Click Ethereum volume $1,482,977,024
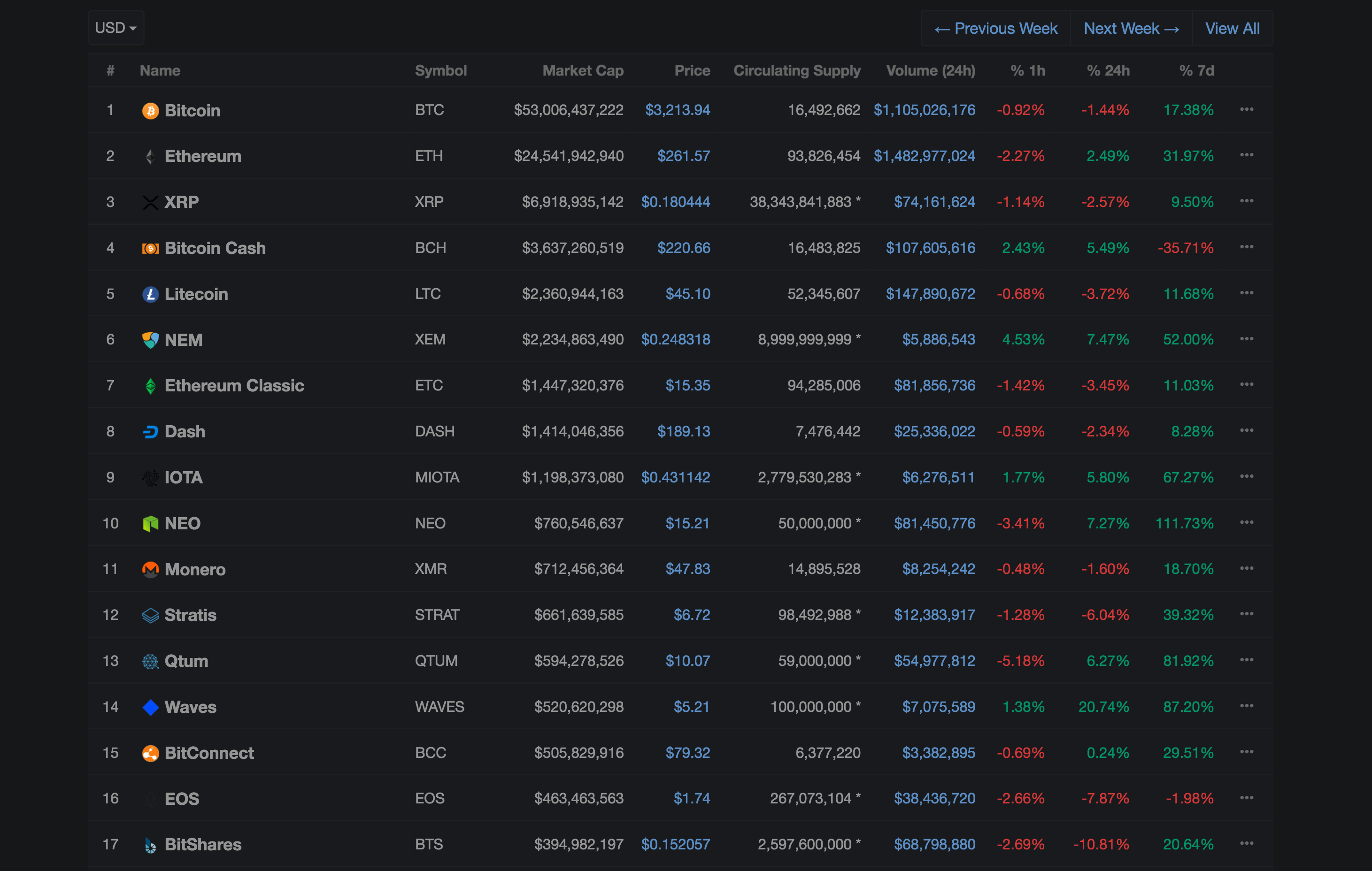Screen dimensions: 1372x871 point(924,156)
